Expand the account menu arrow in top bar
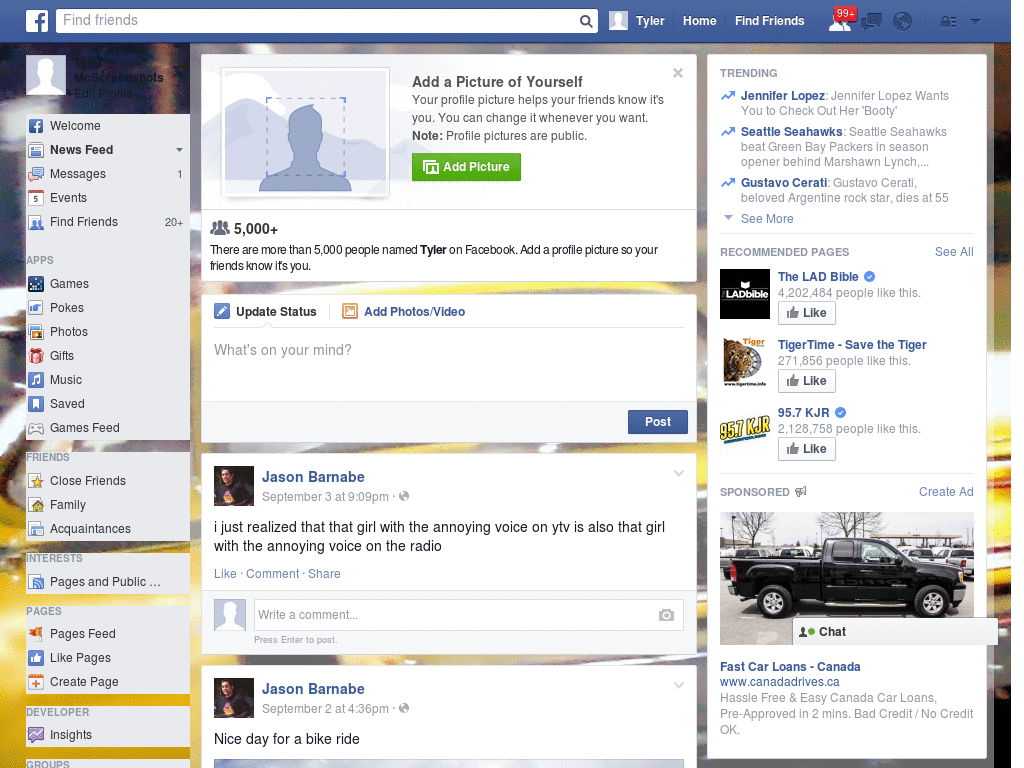The image size is (1024, 768). (976, 21)
